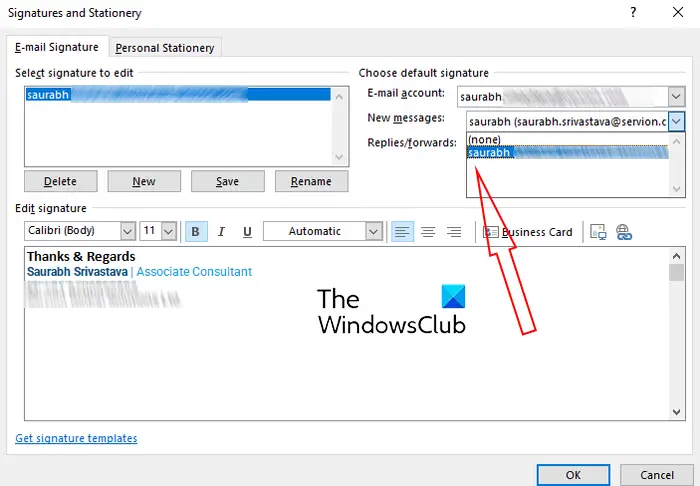Click the signature list scroll up arrow
Image resolution: width=700 pixels, height=486 pixels.
(339, 96)
